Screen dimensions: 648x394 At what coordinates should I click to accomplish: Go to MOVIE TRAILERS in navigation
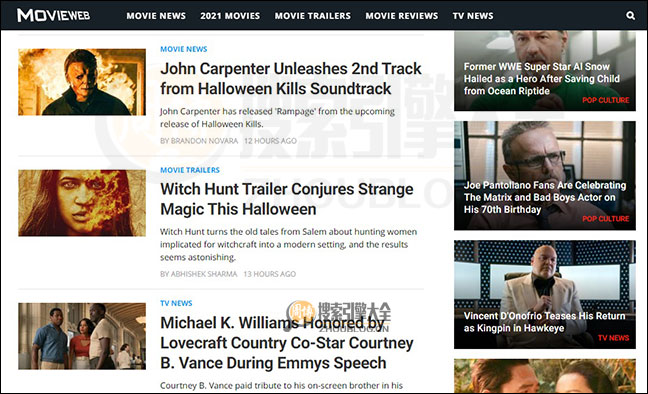[x=313, y=16]
